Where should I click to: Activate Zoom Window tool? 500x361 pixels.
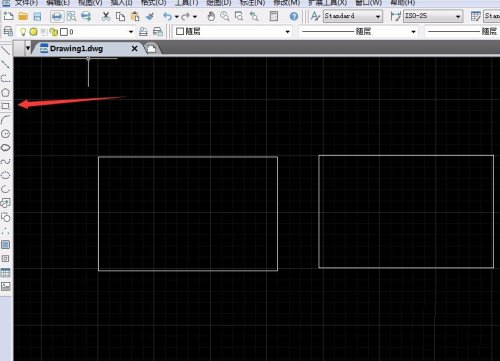[x=239, y=16]
